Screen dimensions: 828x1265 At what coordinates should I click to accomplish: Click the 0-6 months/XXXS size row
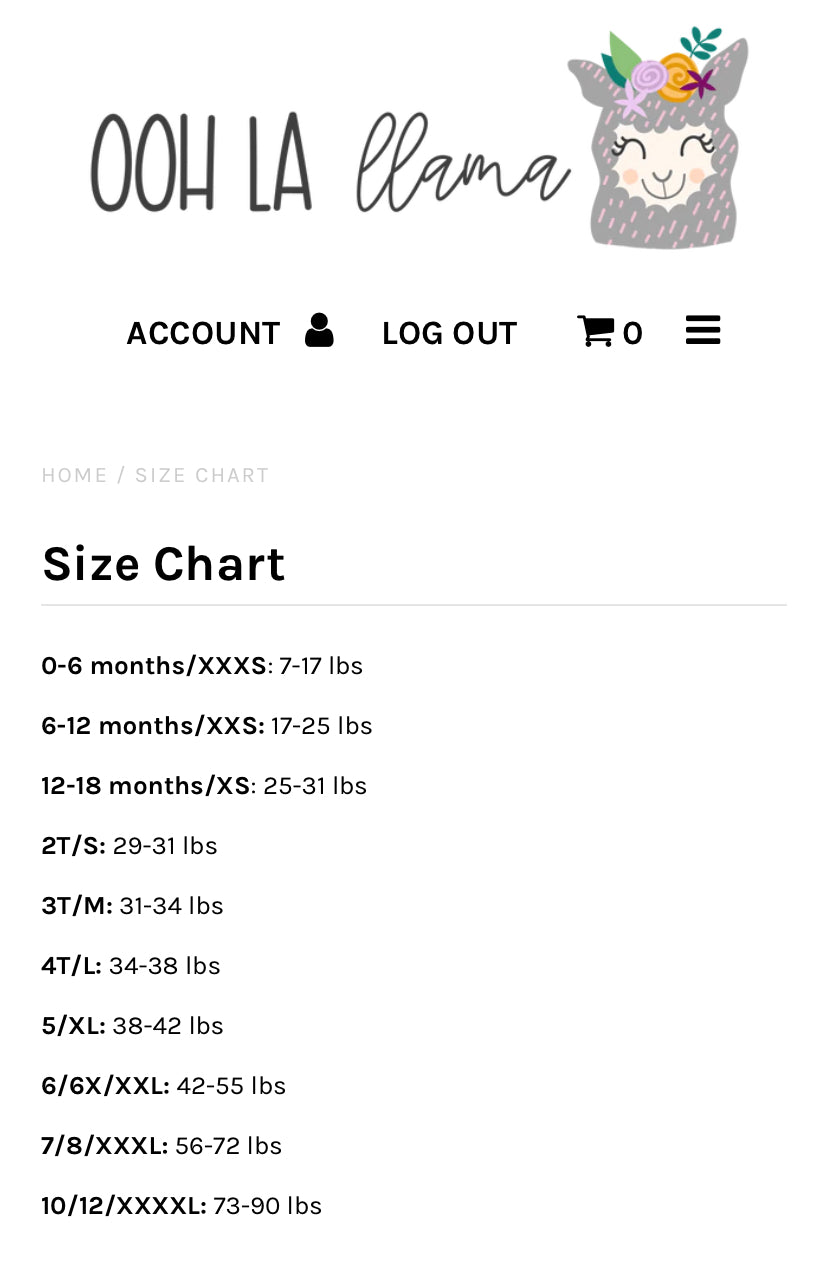(x=202, y=666)
